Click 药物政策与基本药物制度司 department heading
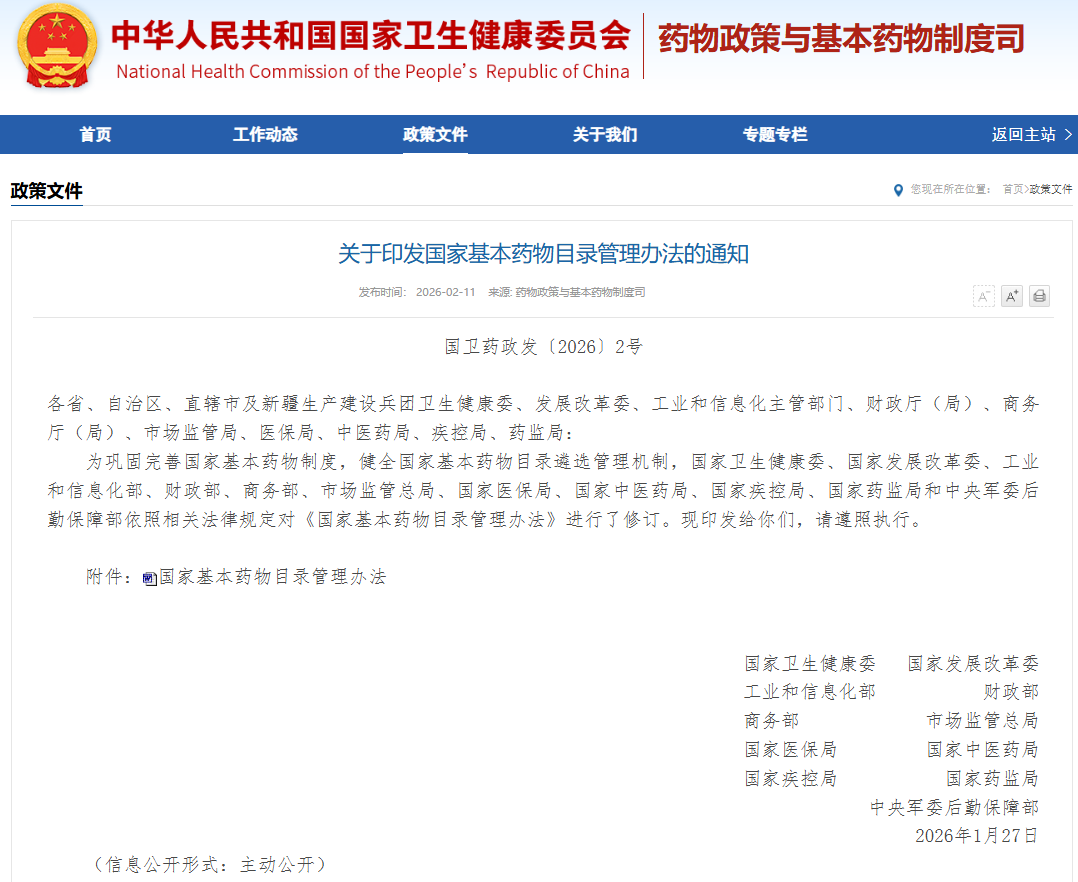The image size is (1078, 882). click(841, 40)
